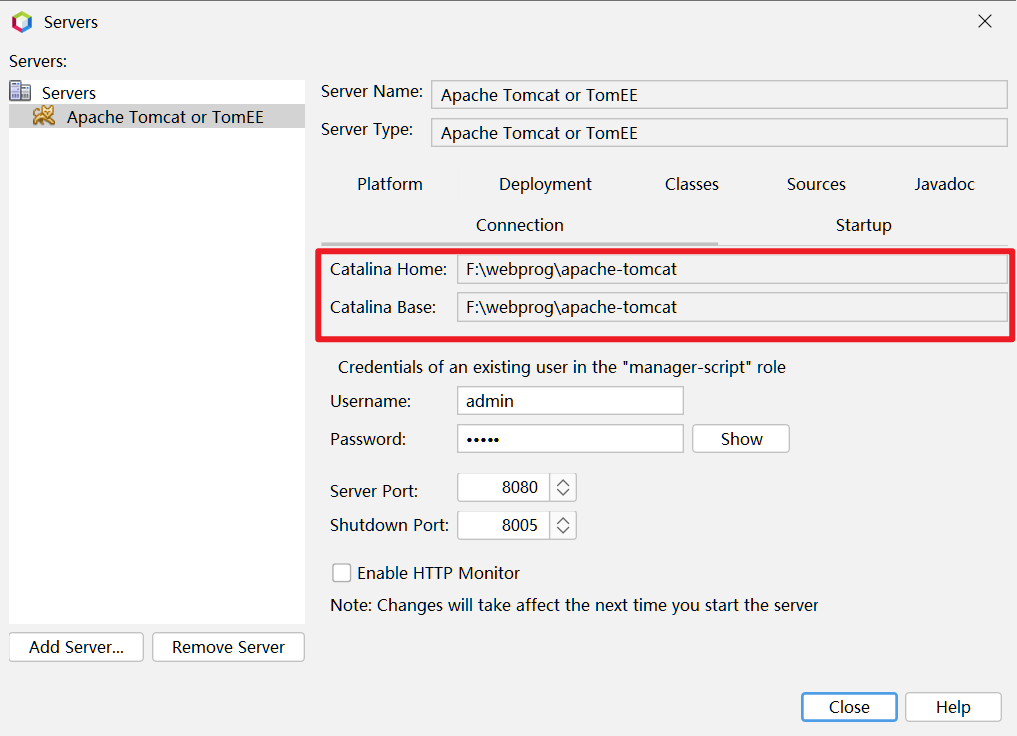Open the Classes tab
The image size is (1017, 736).
[691, 184]
